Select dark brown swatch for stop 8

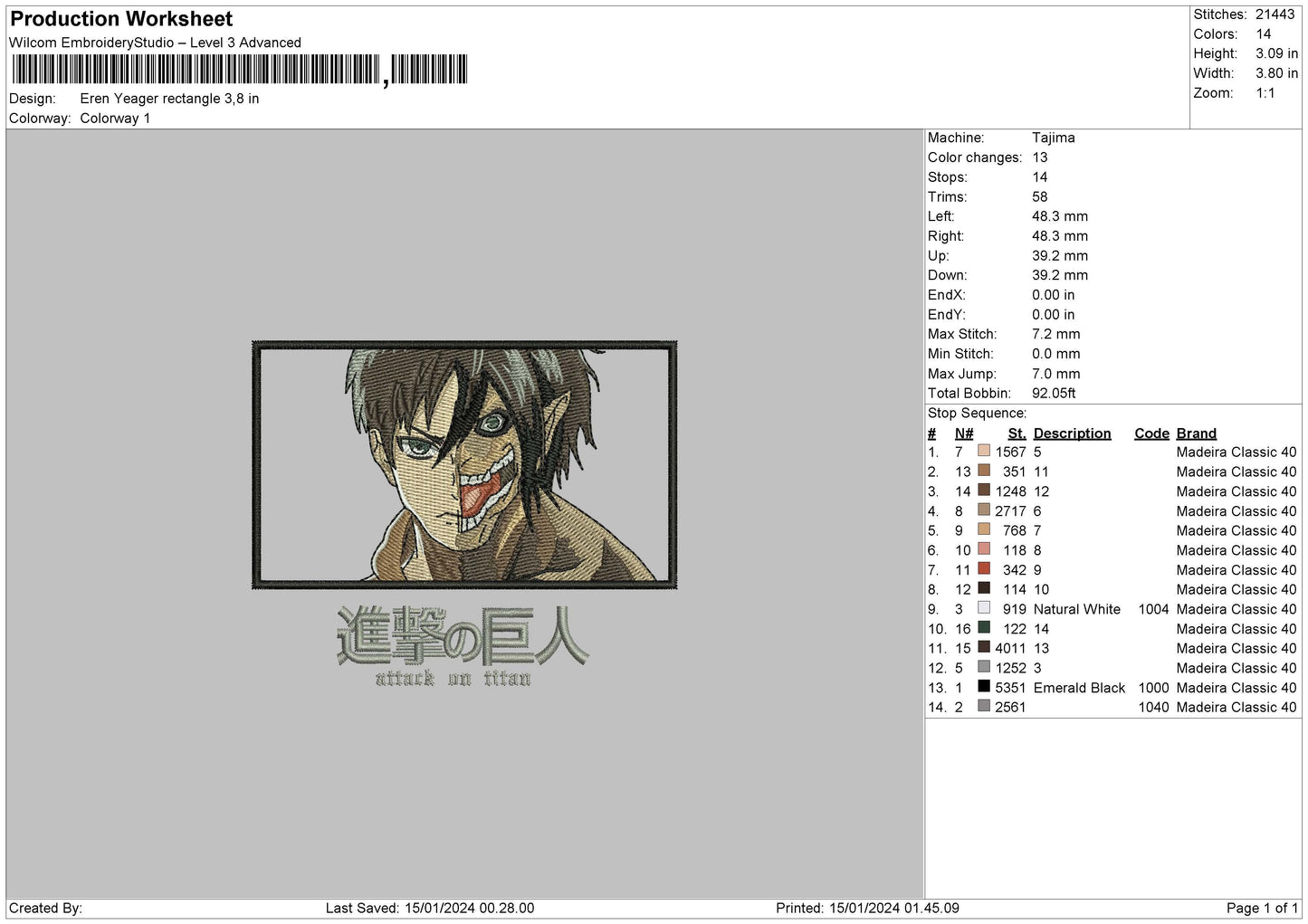984,588
